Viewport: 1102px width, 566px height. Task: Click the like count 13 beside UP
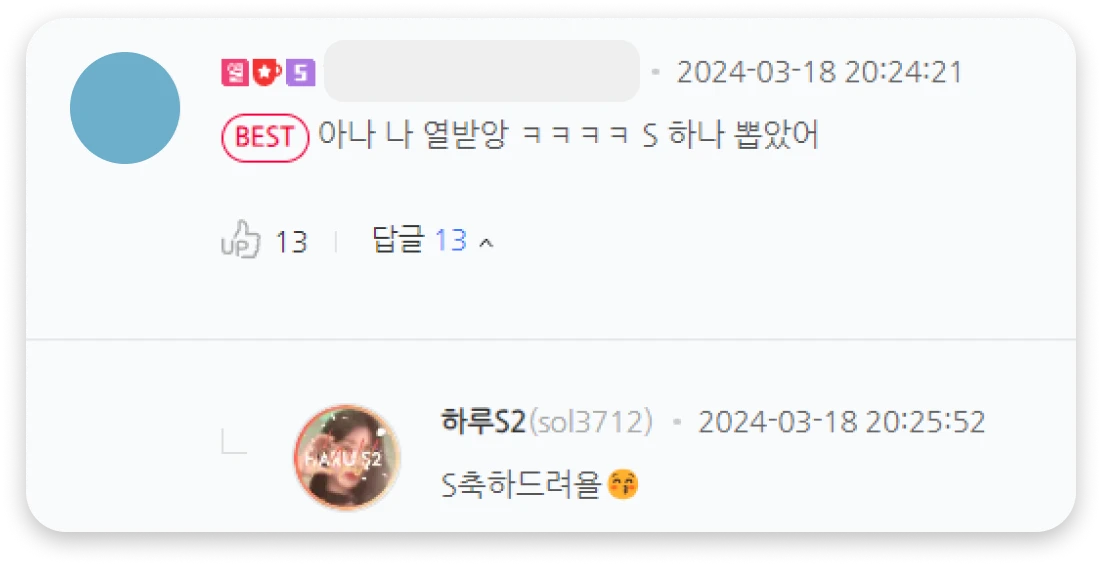291,242
